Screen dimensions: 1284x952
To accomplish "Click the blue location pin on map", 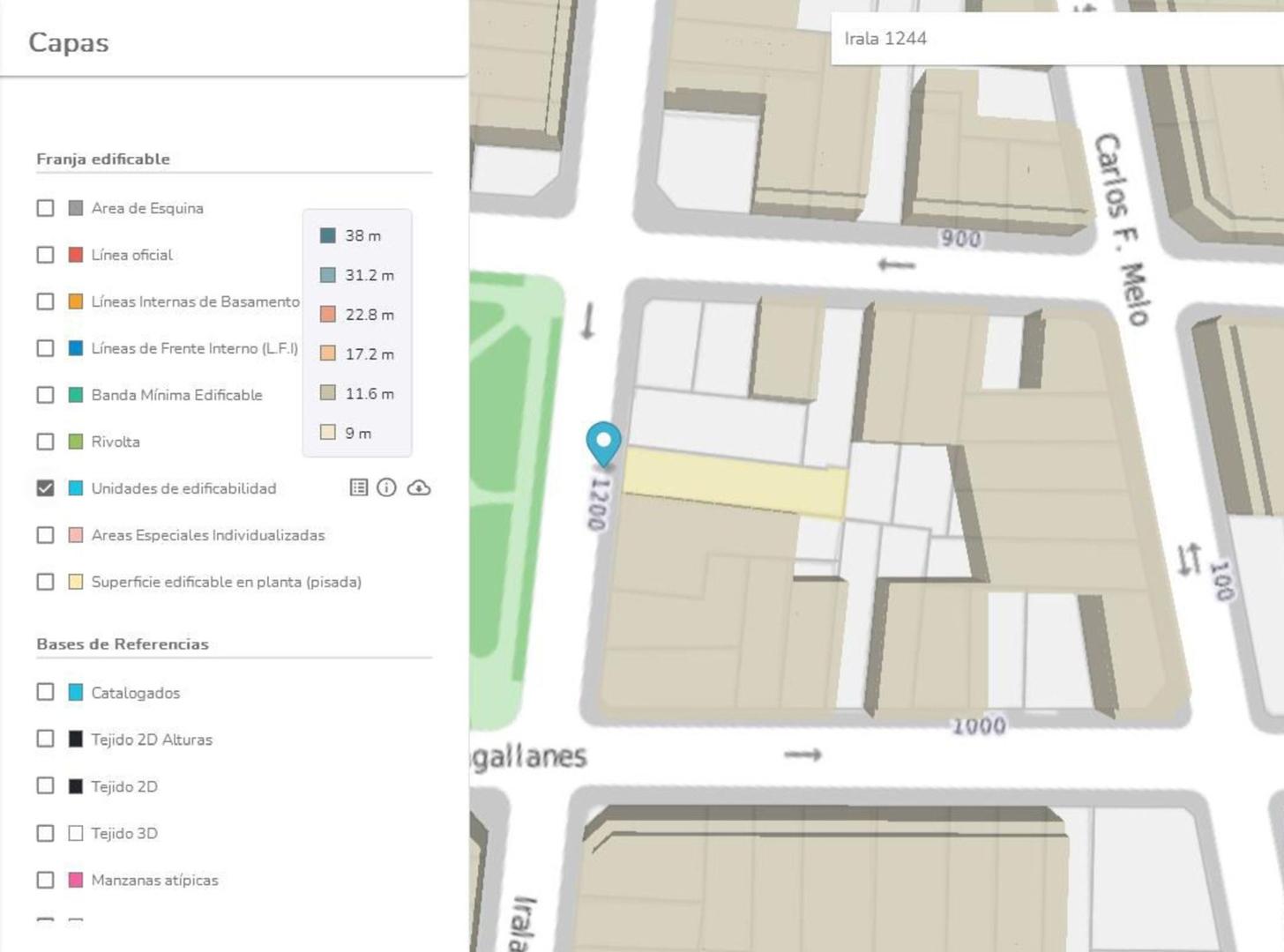I will (603, 443).
